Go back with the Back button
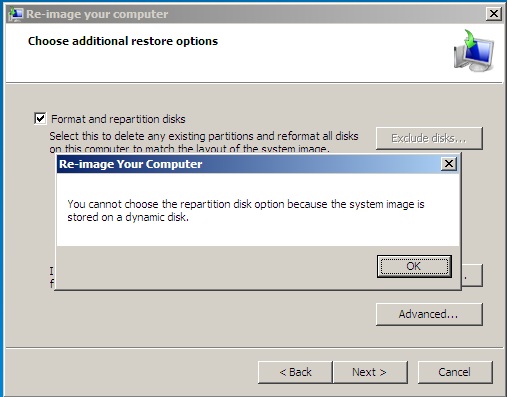 [x=295, y=372]
